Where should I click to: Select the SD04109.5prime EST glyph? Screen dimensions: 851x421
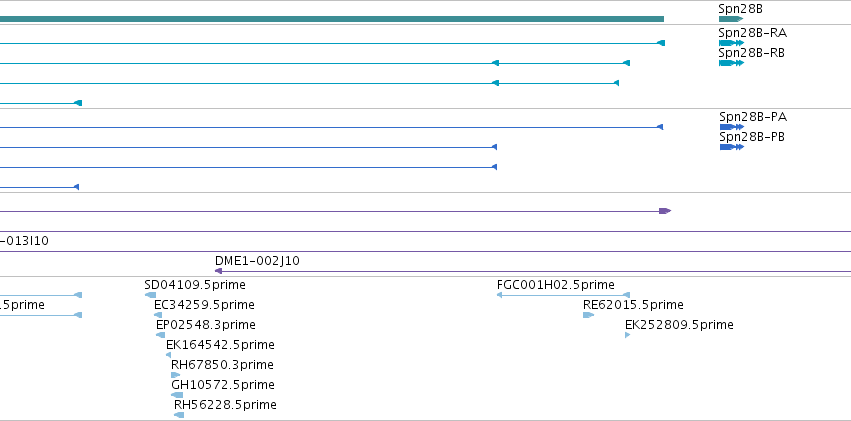pos(150,295)
